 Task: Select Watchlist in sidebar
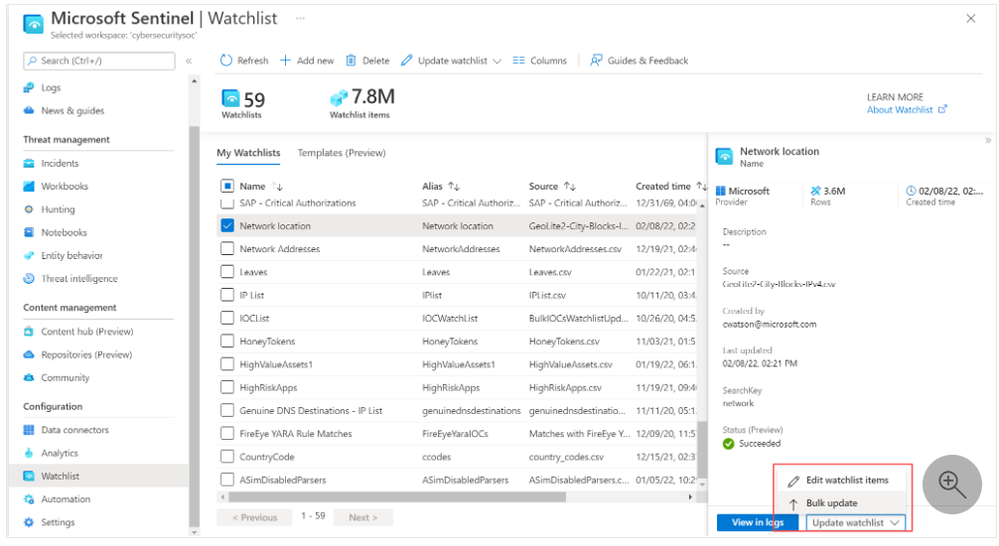[x=60, y=476]
